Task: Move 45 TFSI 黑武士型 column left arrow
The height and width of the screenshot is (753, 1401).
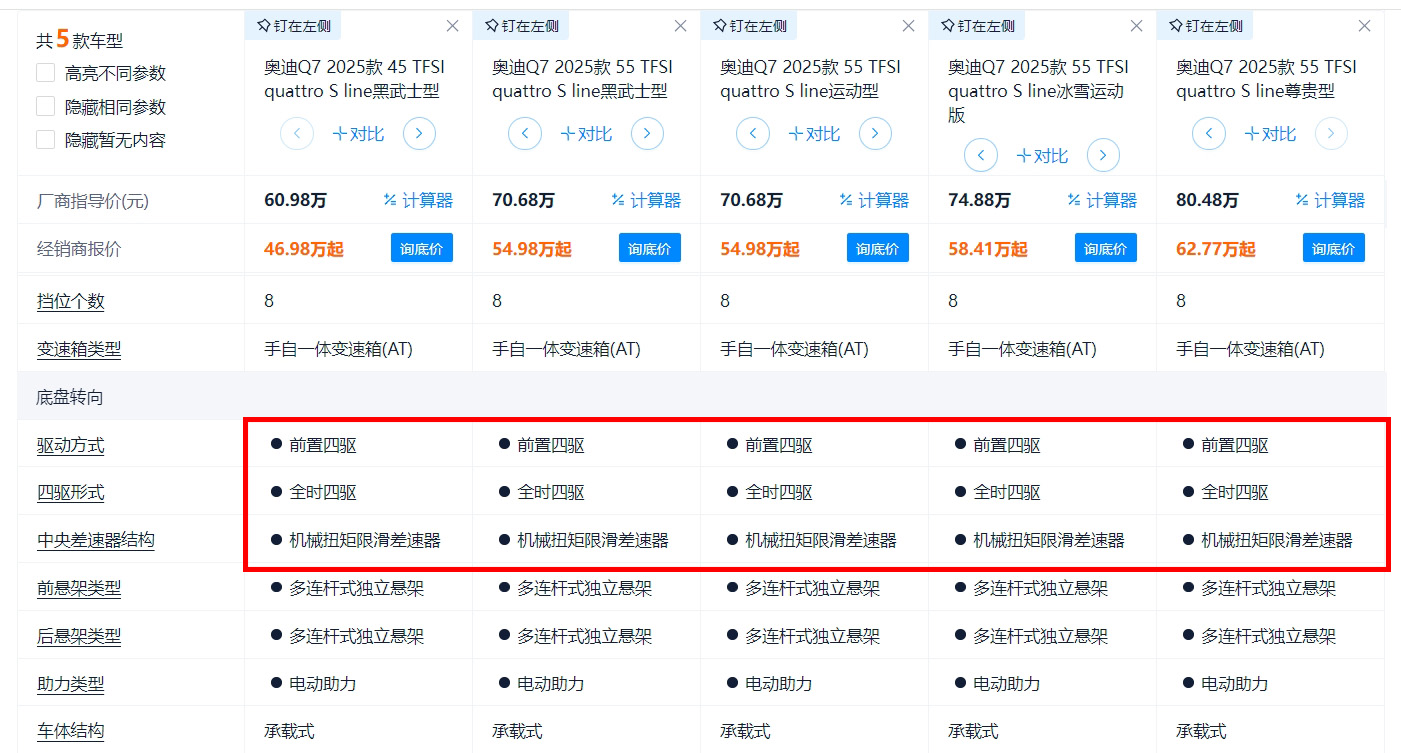Action: 297,133
